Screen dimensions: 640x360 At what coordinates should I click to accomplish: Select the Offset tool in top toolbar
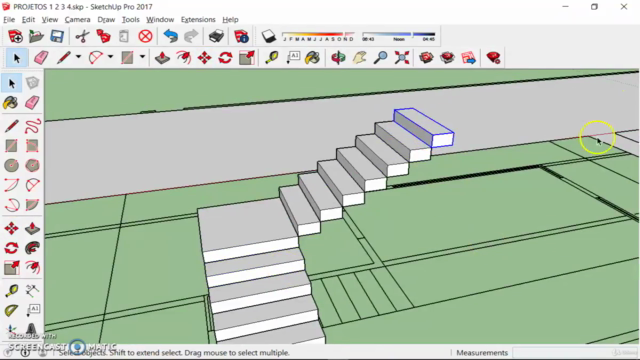point(184,58)
